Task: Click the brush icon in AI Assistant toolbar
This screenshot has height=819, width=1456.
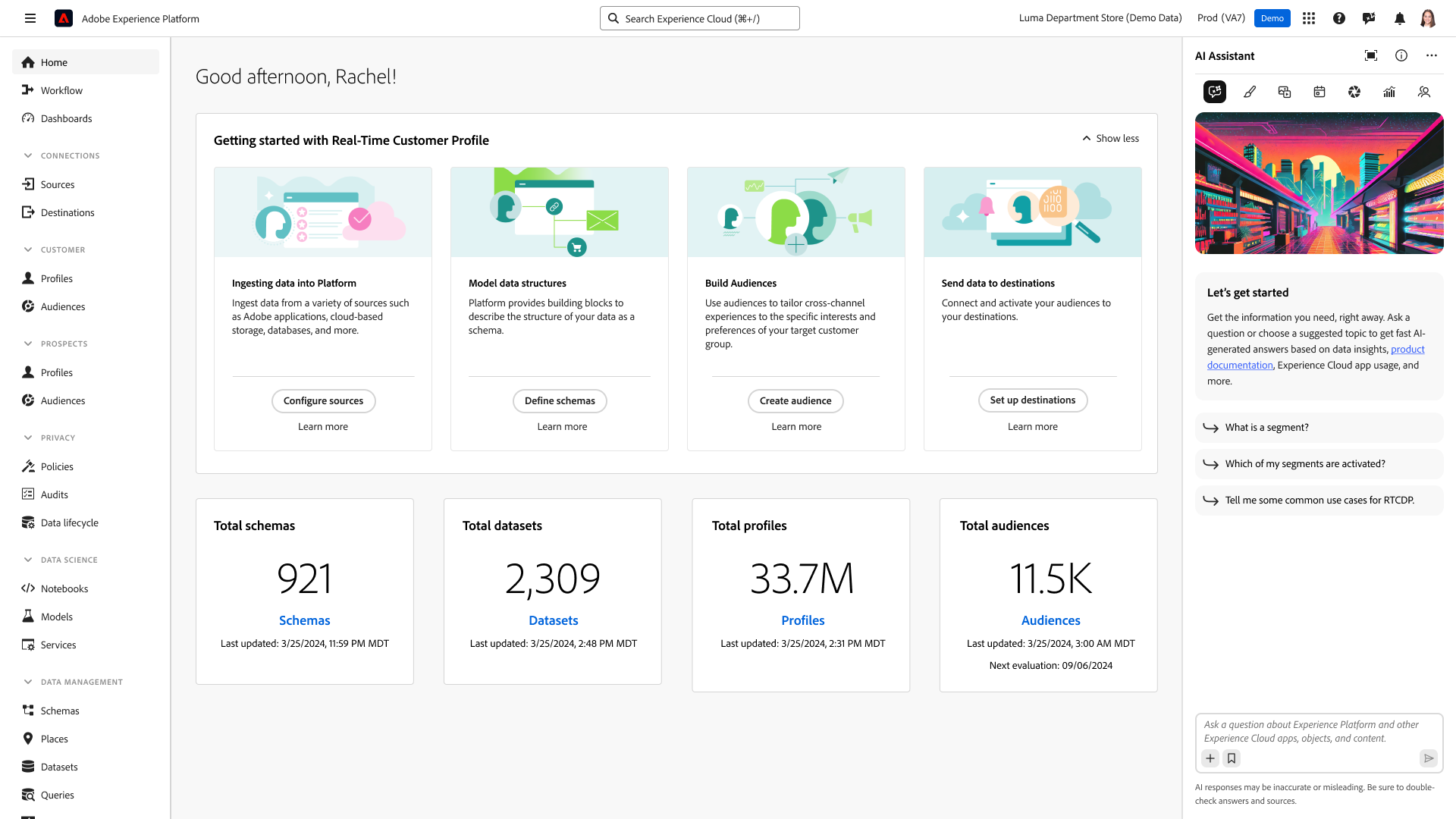Action: [x=1250, y=92]
